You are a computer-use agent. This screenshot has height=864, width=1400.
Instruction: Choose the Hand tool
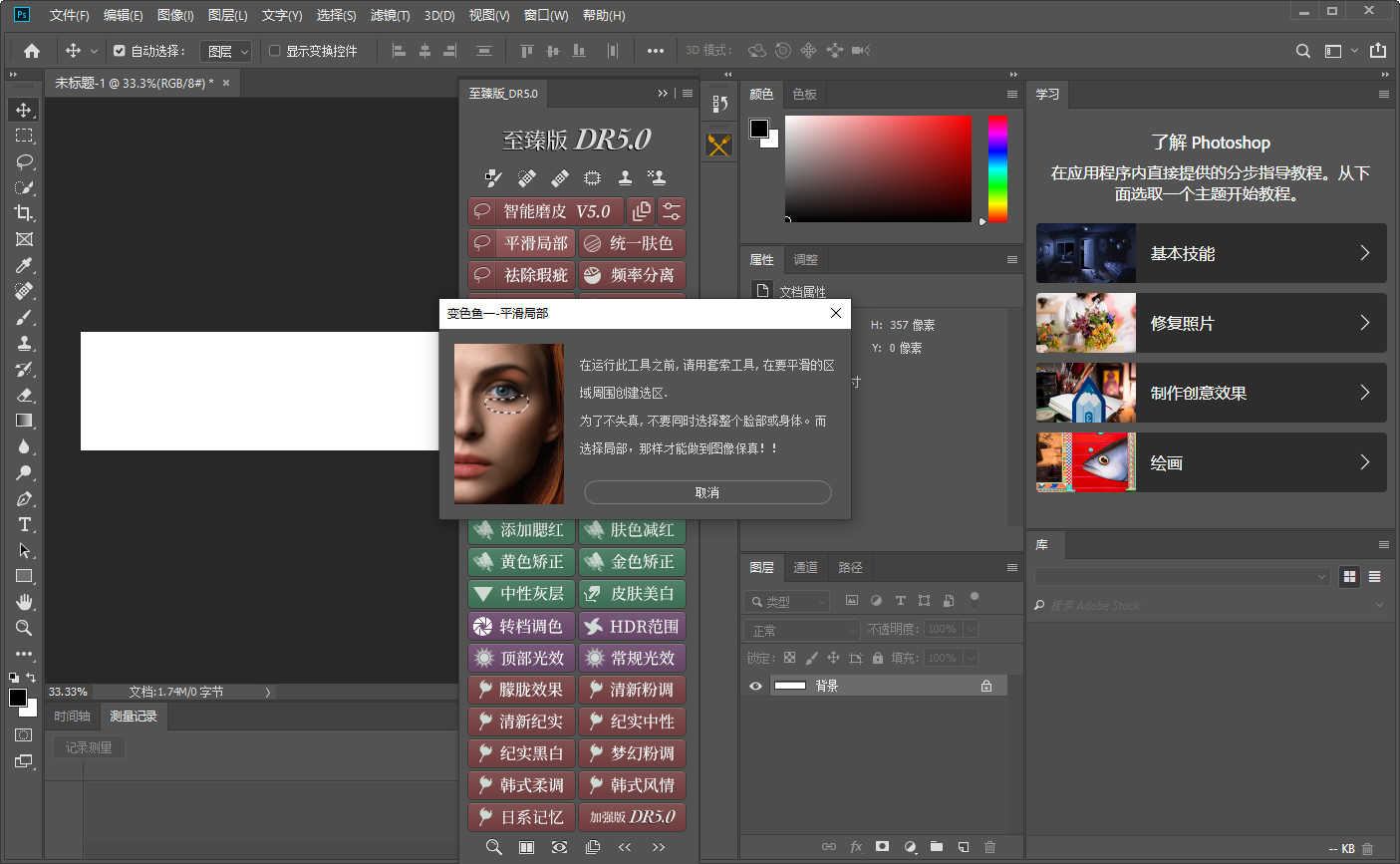click(x=24, y=602)
